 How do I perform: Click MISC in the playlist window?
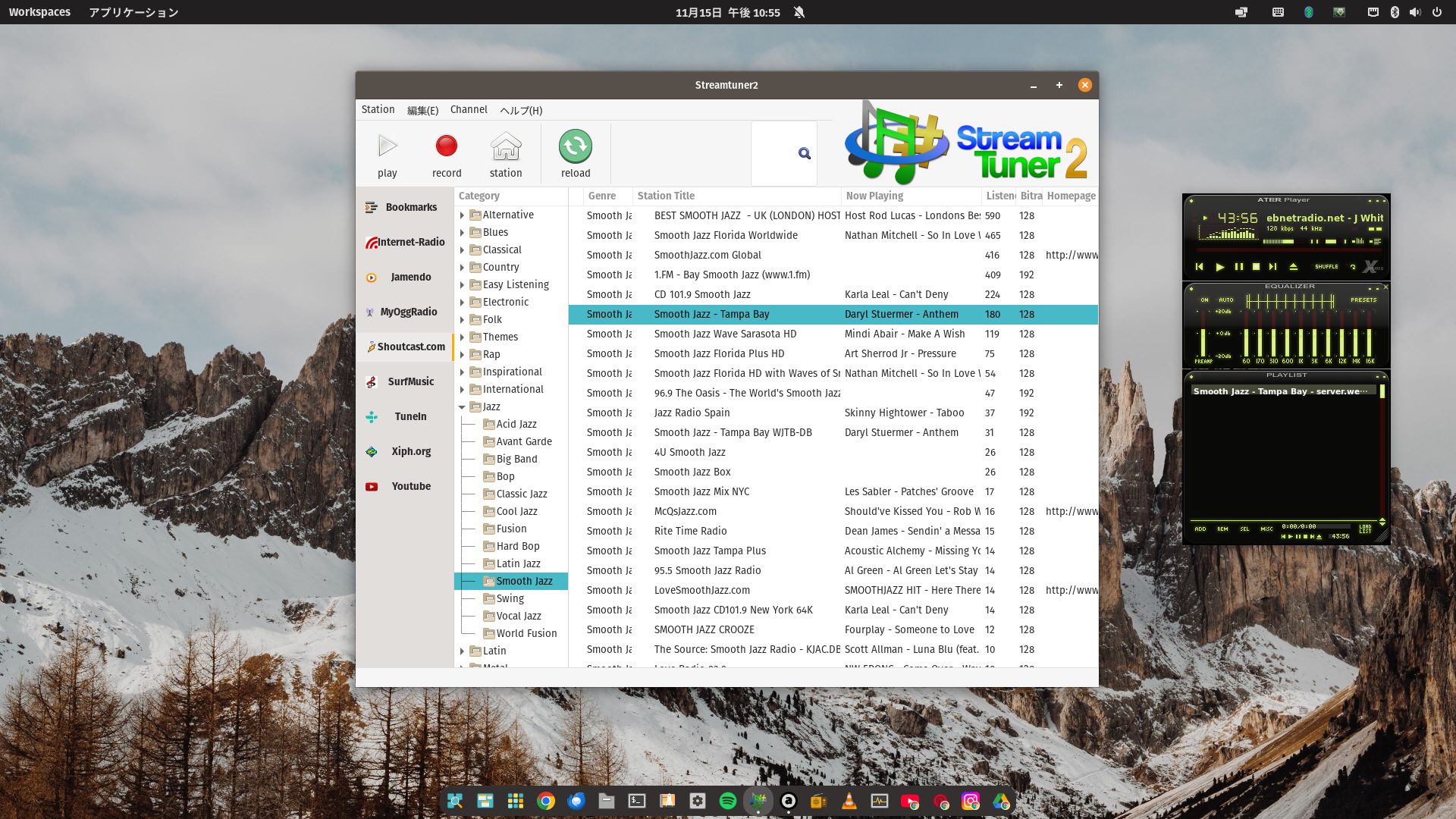coord(1266,529)
